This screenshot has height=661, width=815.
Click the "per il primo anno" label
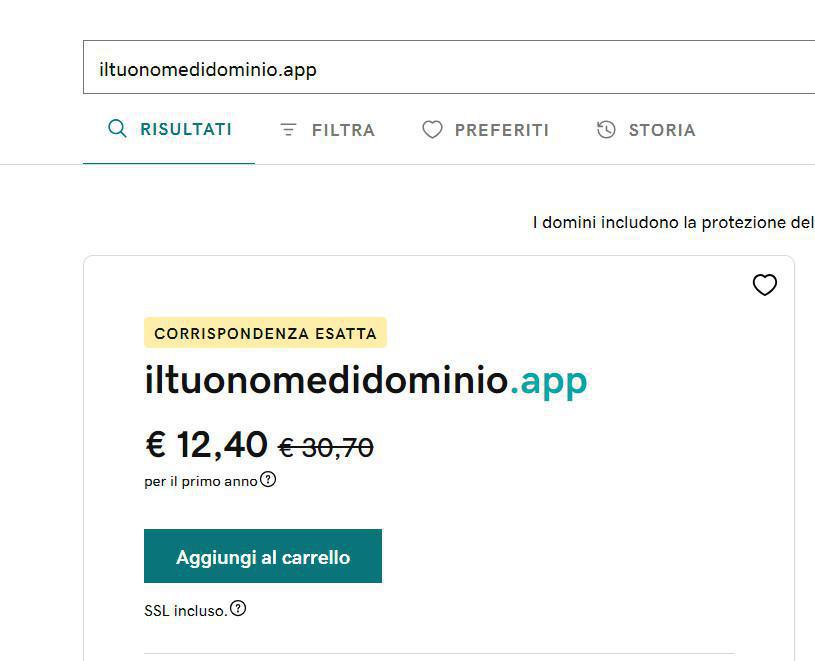[200, 481]
